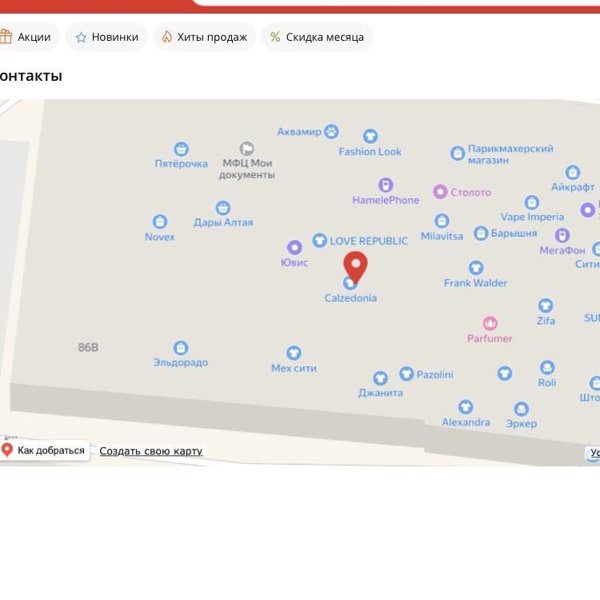Open the Скидка месяца chip
Image resolution: width=600 pixels, height=600 pixels.
point(317,37)
